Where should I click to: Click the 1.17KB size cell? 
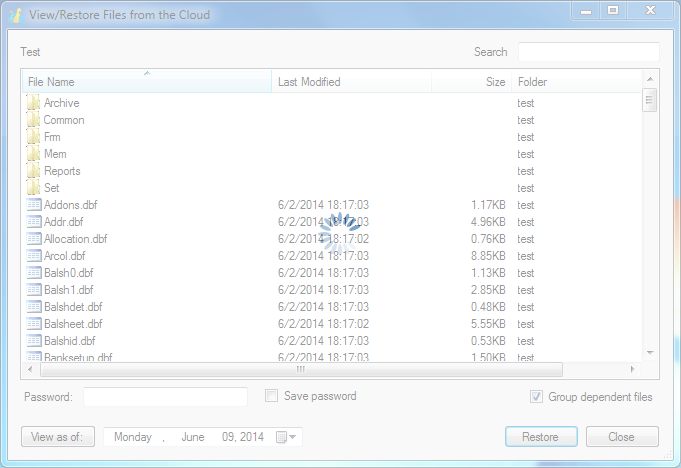coord(488,204)
